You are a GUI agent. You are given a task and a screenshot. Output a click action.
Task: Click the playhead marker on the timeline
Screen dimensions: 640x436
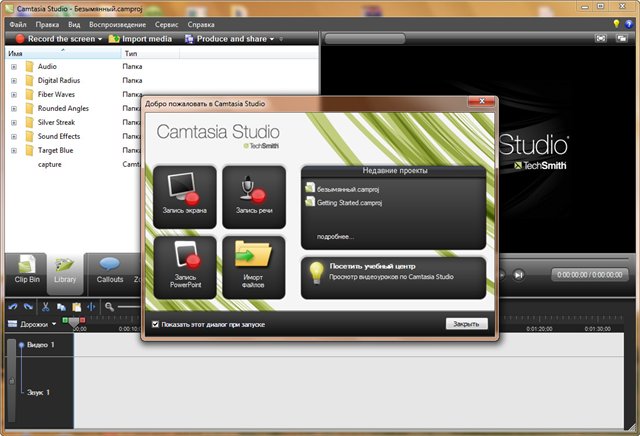coord(73,323)
